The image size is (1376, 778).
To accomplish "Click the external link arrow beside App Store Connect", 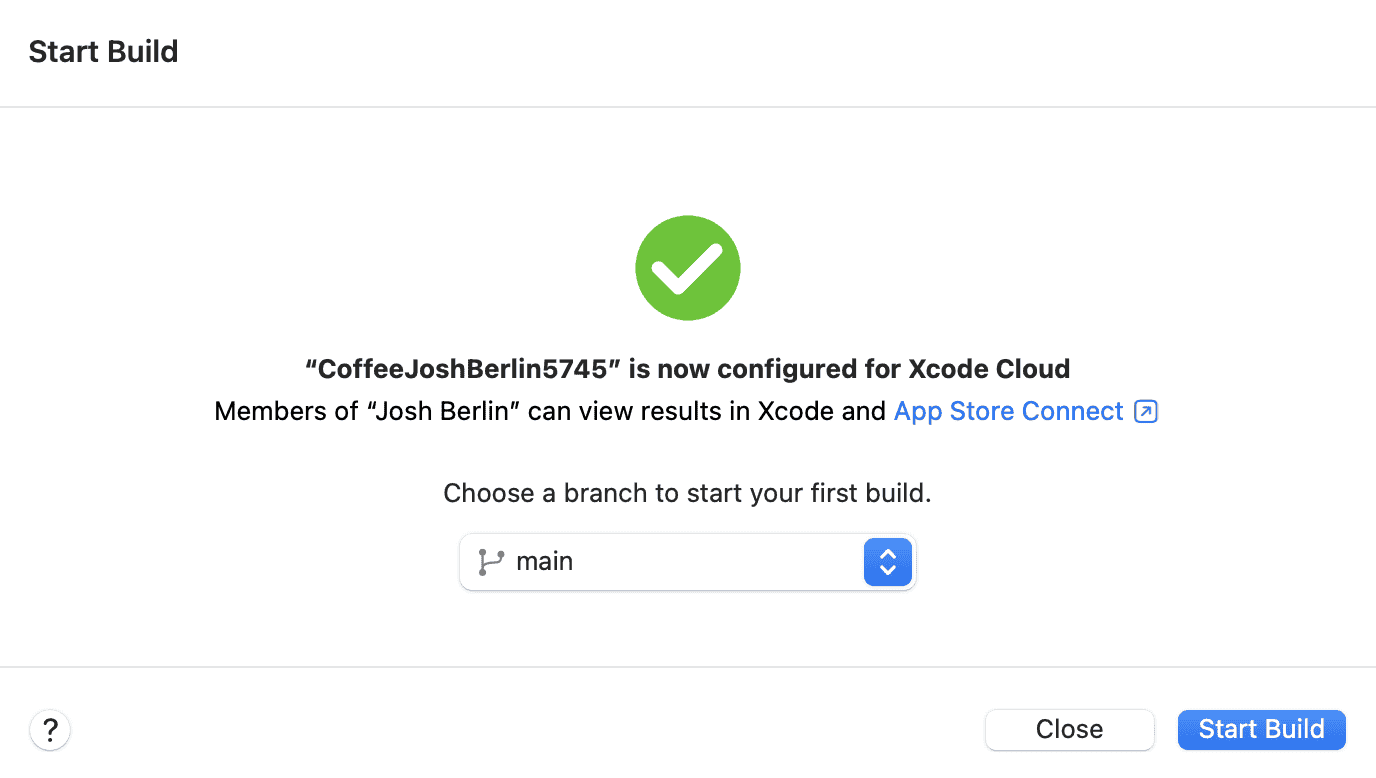I will pos(1146,410).
